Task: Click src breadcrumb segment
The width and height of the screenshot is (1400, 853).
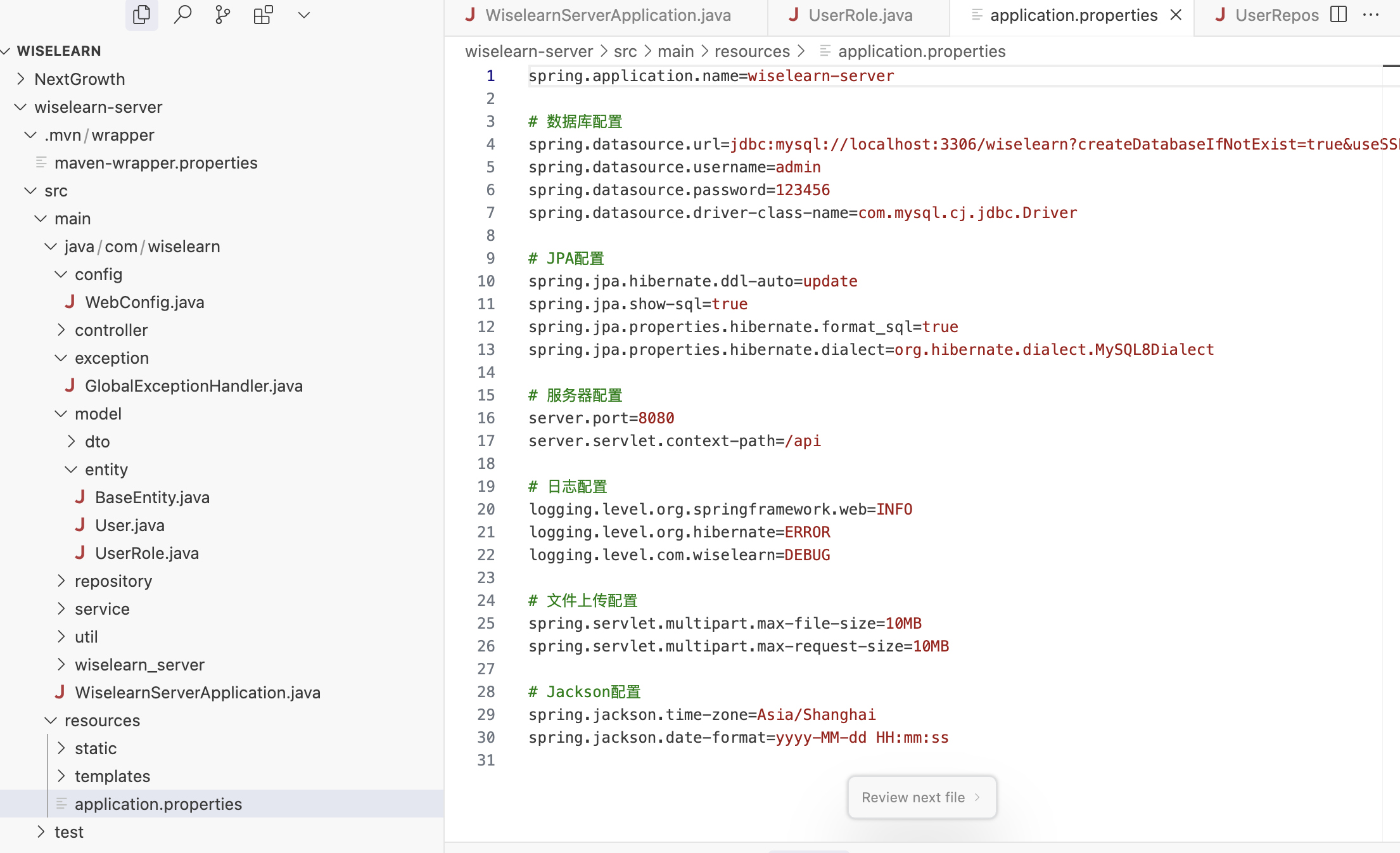Action: pyautogui.click(x=625, y=51)
